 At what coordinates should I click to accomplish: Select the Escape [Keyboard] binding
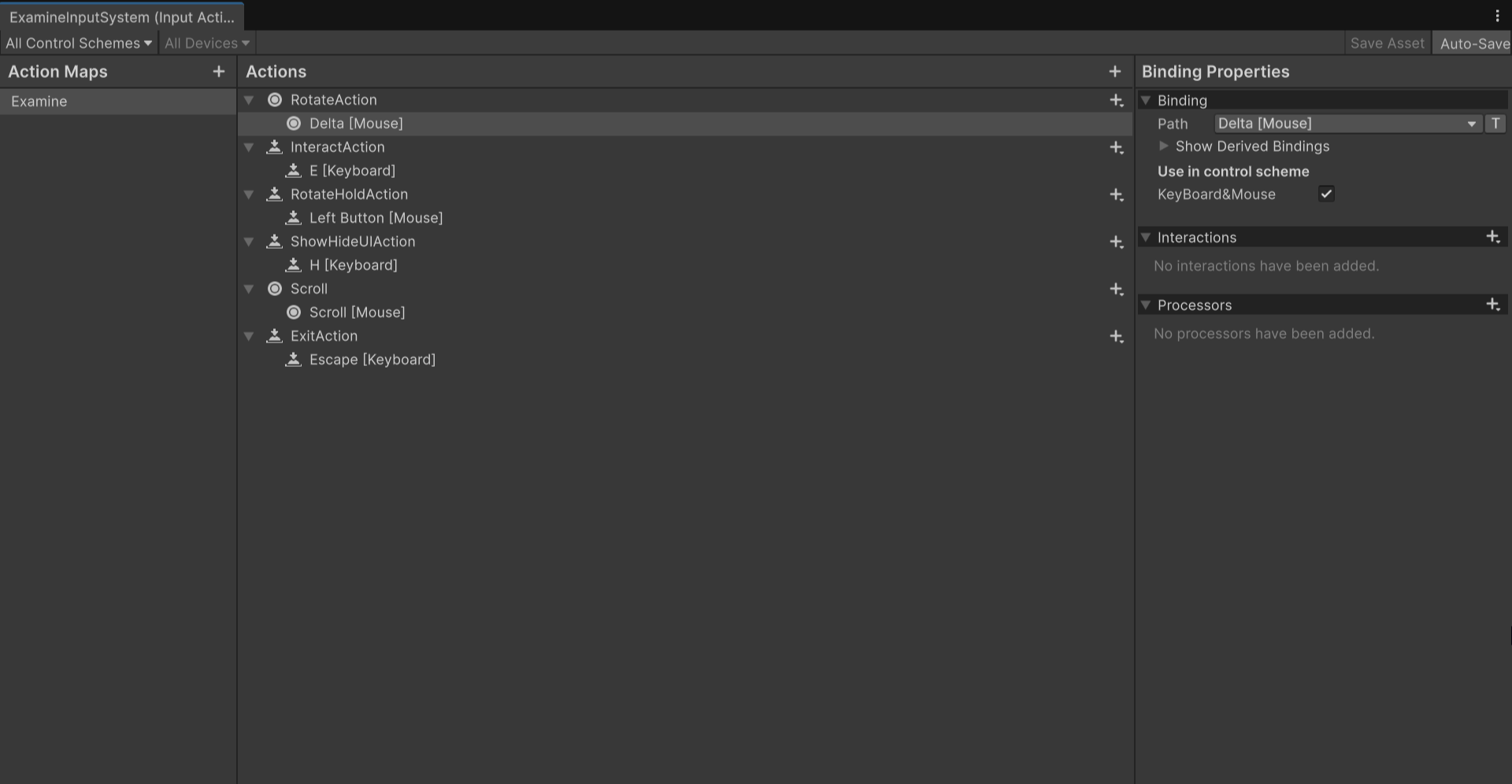pos(372,360)
